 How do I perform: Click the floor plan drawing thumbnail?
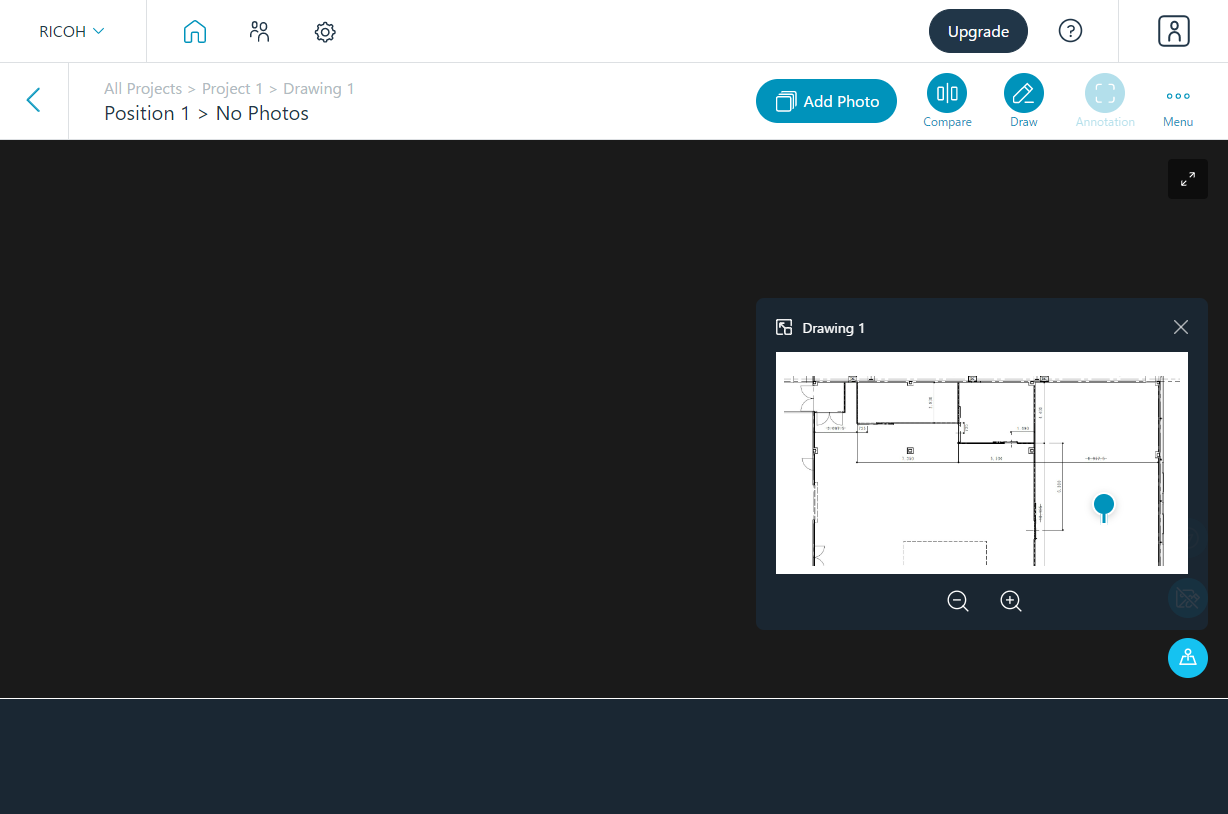982,463
